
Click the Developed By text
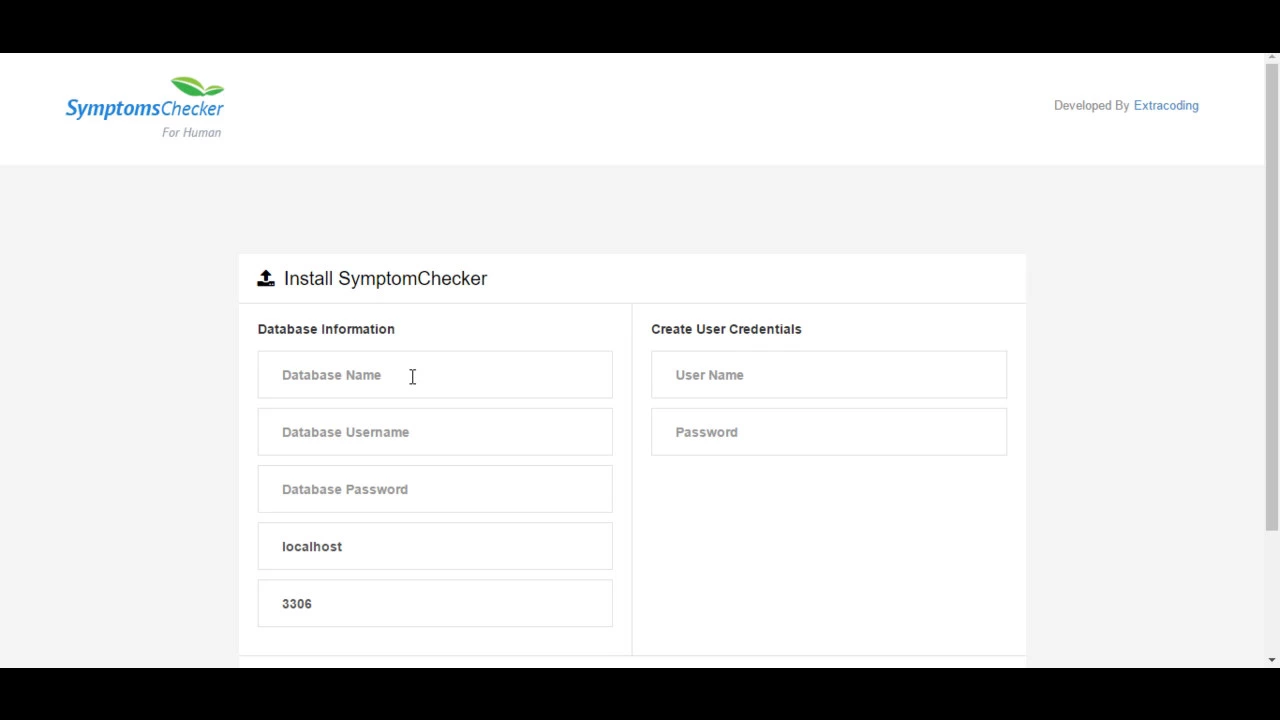[1091, 105]
